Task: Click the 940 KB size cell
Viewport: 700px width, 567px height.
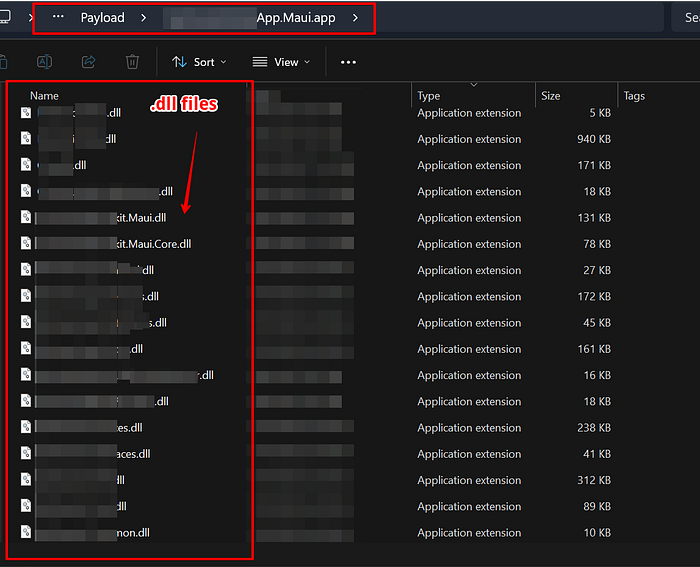Action: tap(593, 139)
